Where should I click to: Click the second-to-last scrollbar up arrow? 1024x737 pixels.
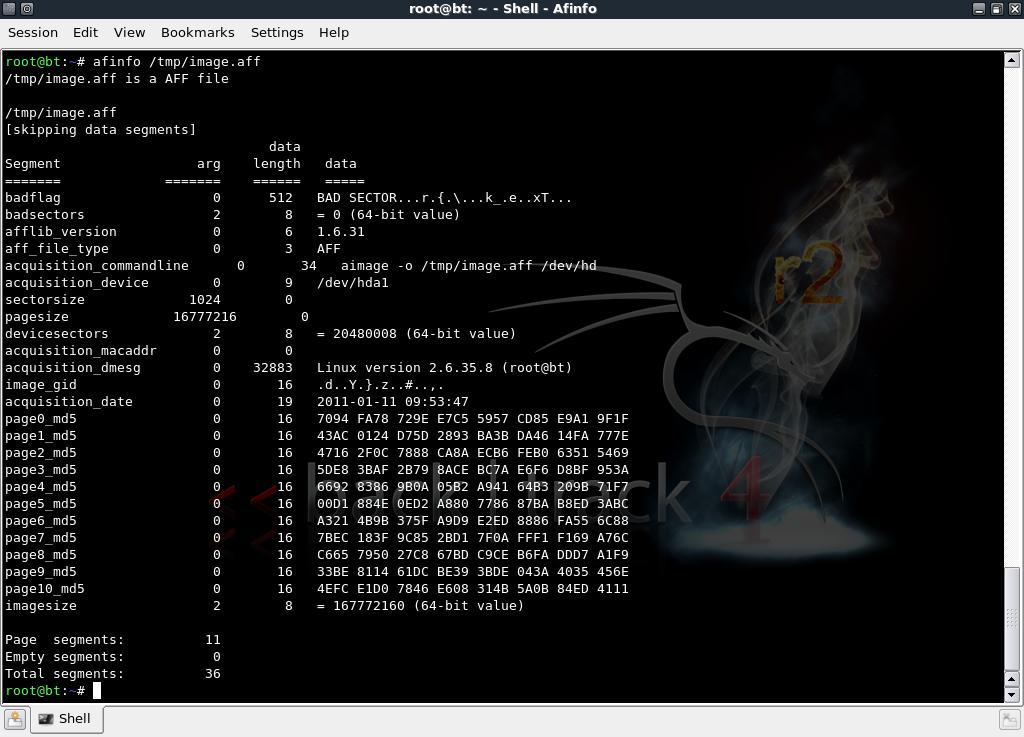click(1012, 679)
